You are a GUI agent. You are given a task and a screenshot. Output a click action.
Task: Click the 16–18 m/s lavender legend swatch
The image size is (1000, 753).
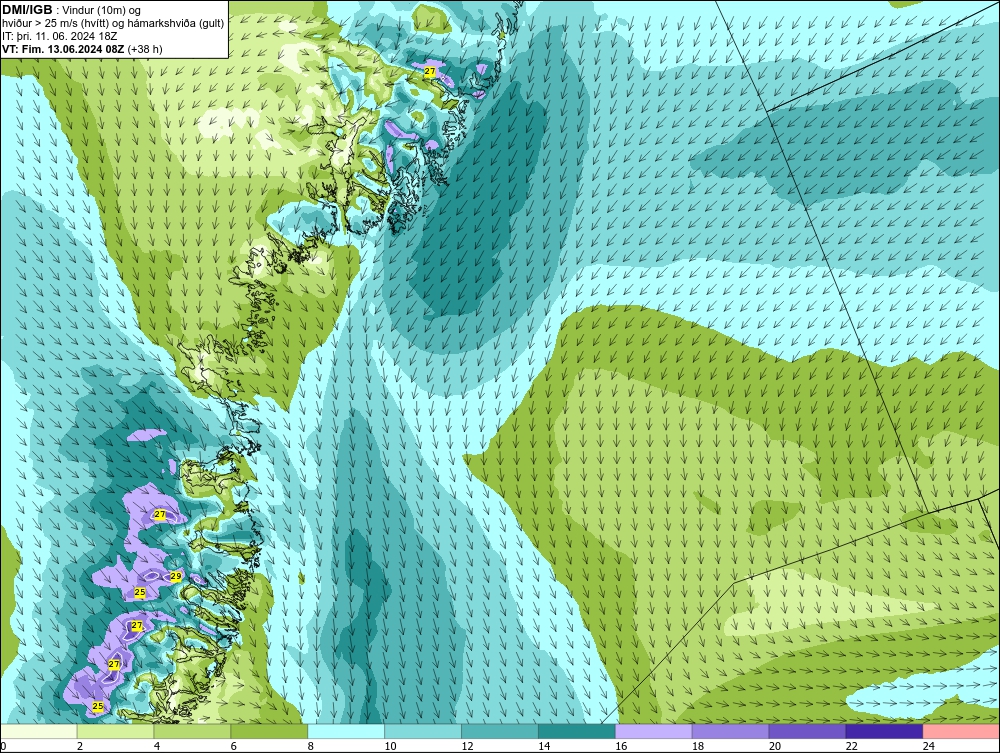pyautogui.click(x=654, y=731)
